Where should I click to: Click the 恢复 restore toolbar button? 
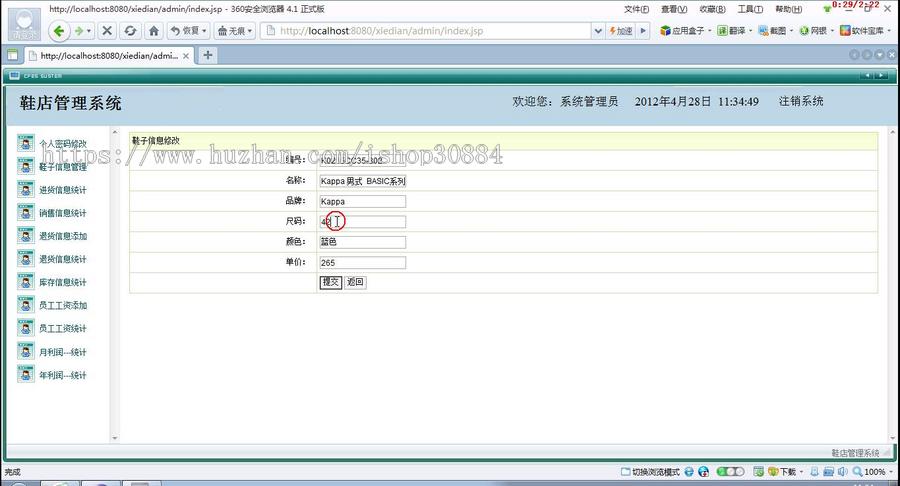(x=189, y=31)
